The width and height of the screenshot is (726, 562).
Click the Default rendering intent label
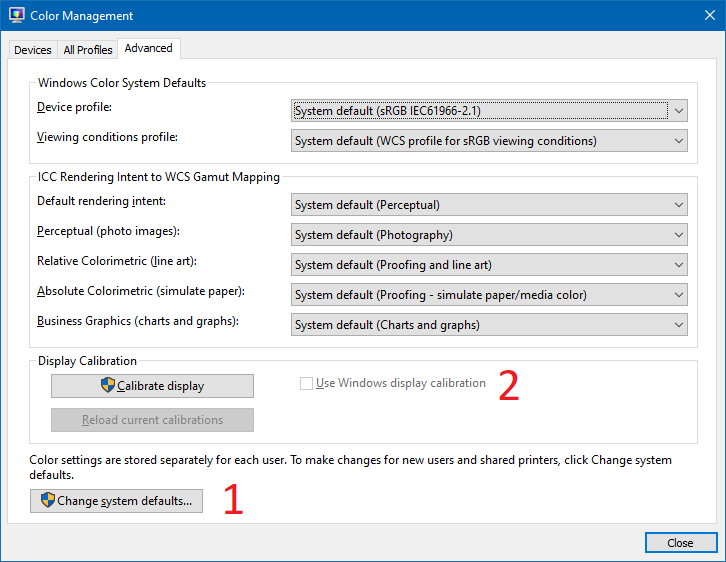(x=101, y=201)
